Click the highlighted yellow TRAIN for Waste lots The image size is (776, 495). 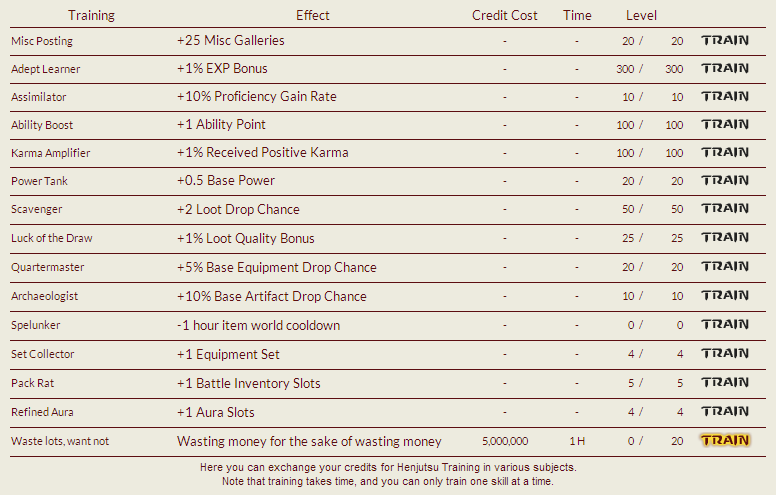(725, 440)
